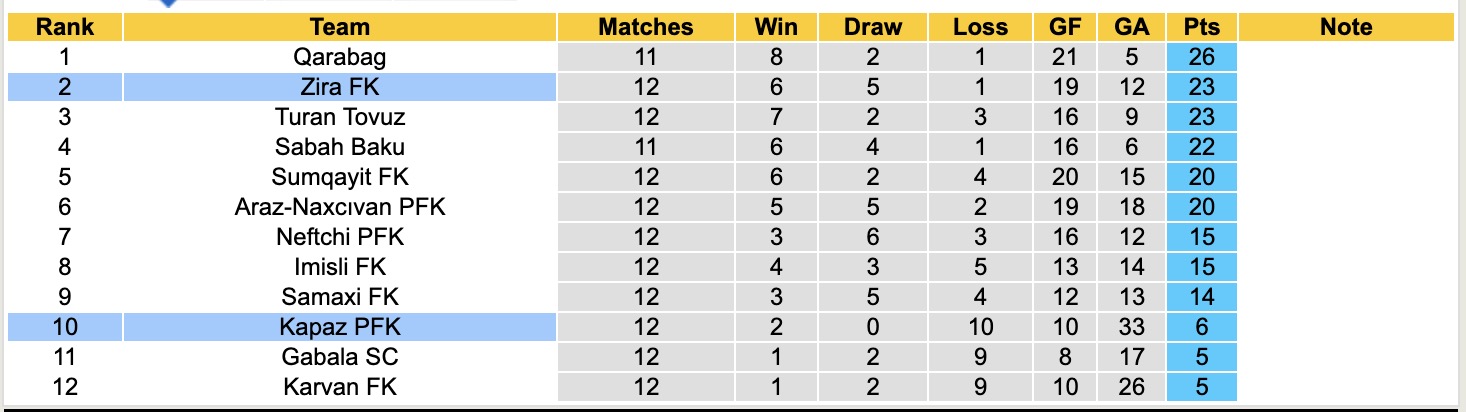Viewport: 1466px width, 412px height.
Task: Click the Matches column header
Action: [x=645, y=27]
